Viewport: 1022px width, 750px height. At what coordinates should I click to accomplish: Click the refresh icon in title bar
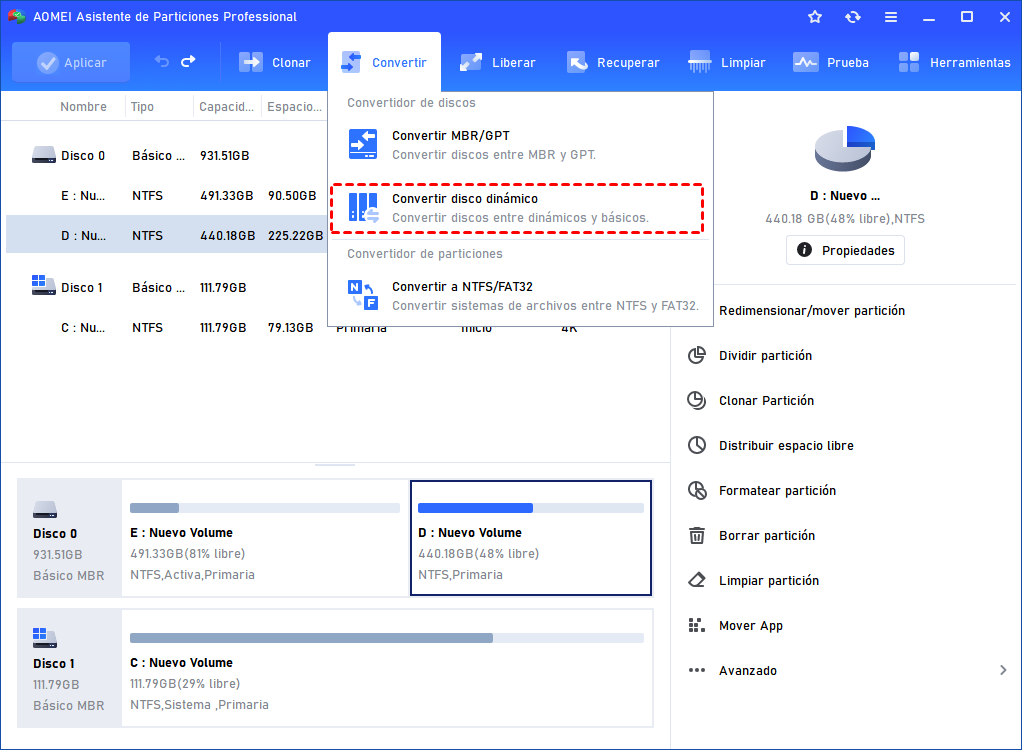pyautogui.click(x=852, y=17)
